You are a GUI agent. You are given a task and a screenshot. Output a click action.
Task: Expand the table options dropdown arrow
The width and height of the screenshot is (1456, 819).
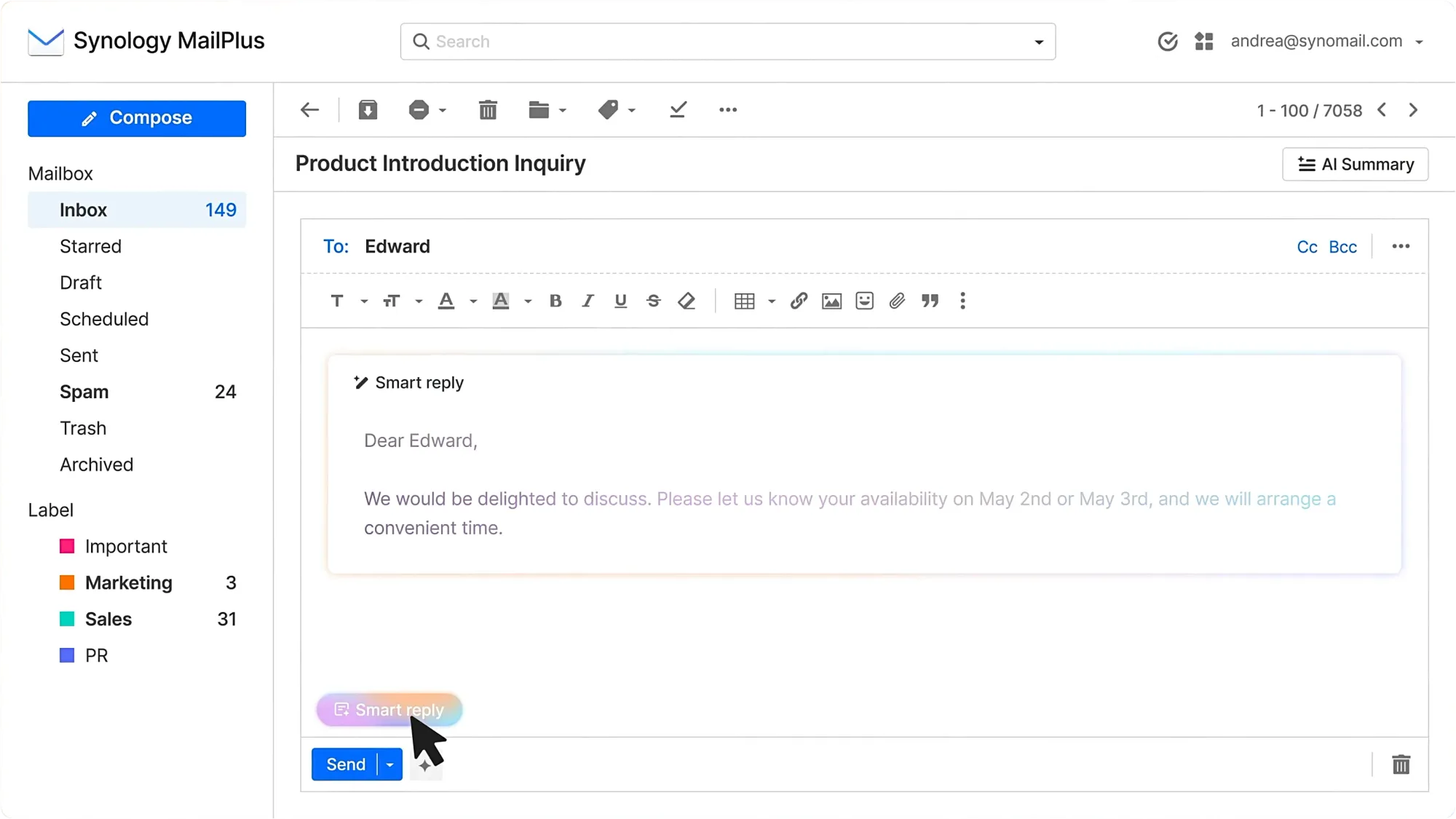click(x=772, y=301)
